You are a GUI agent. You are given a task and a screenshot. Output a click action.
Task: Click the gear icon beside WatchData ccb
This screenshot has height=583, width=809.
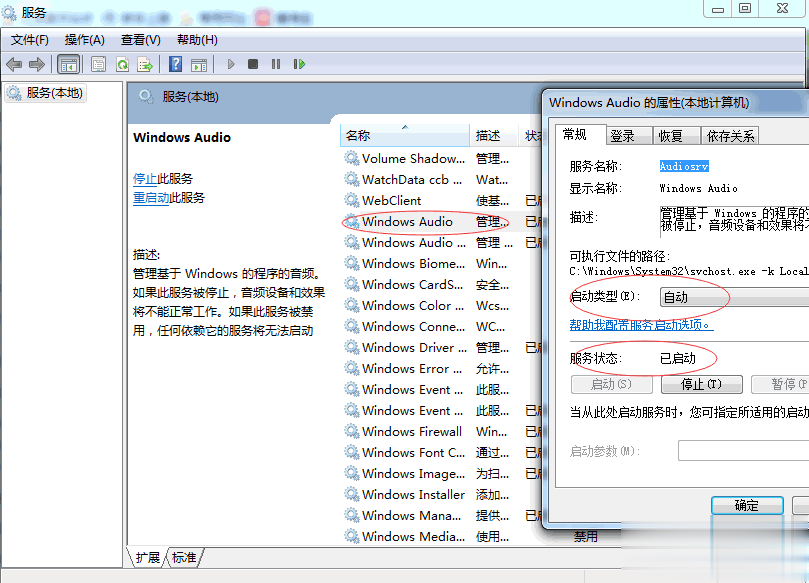(352, 179)
